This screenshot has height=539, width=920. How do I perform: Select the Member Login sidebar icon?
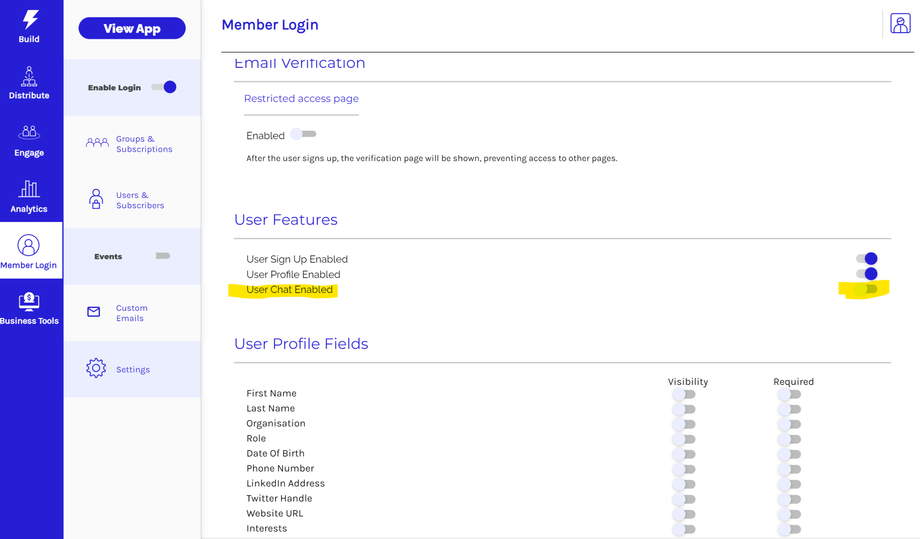point(29,245)
